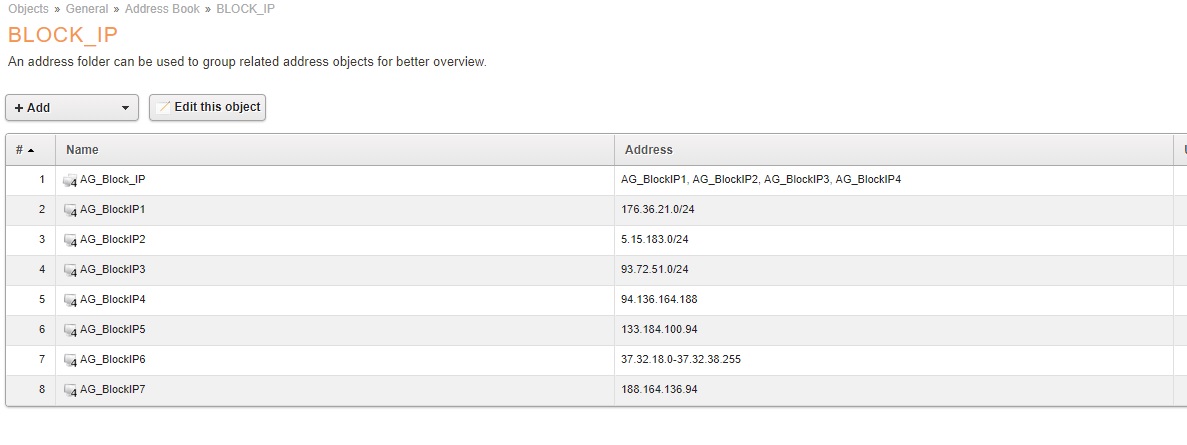
Task: Navigate to General breadcrumb link
Action: click(87, 9)
